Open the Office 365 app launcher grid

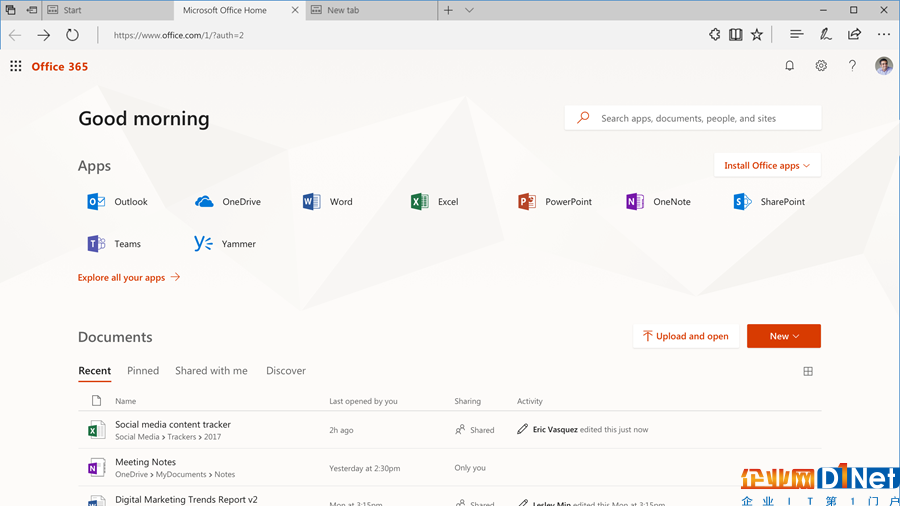pyautogui.click(x=15, y=67)
